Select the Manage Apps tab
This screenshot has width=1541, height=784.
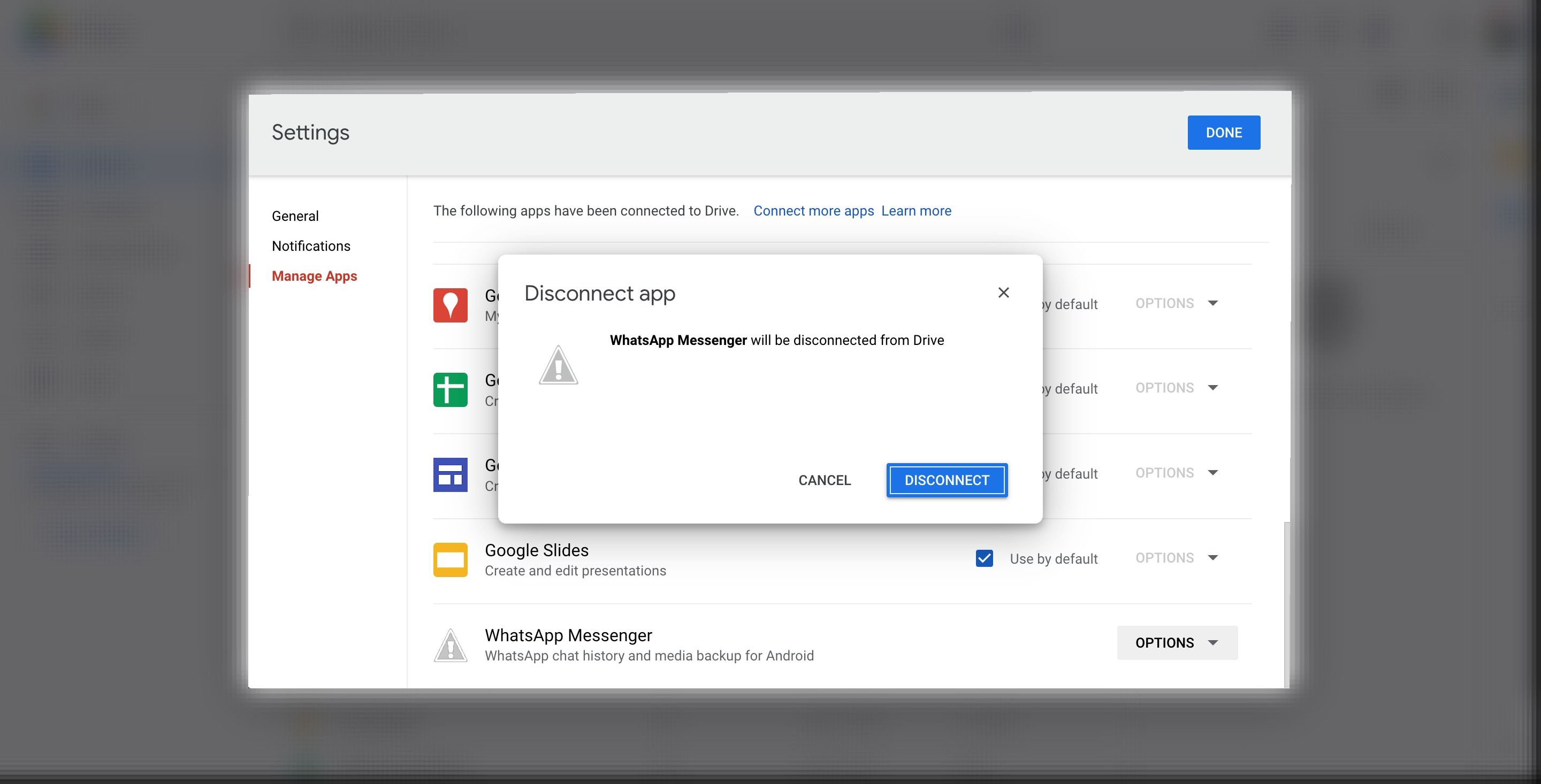pos(314,276)
